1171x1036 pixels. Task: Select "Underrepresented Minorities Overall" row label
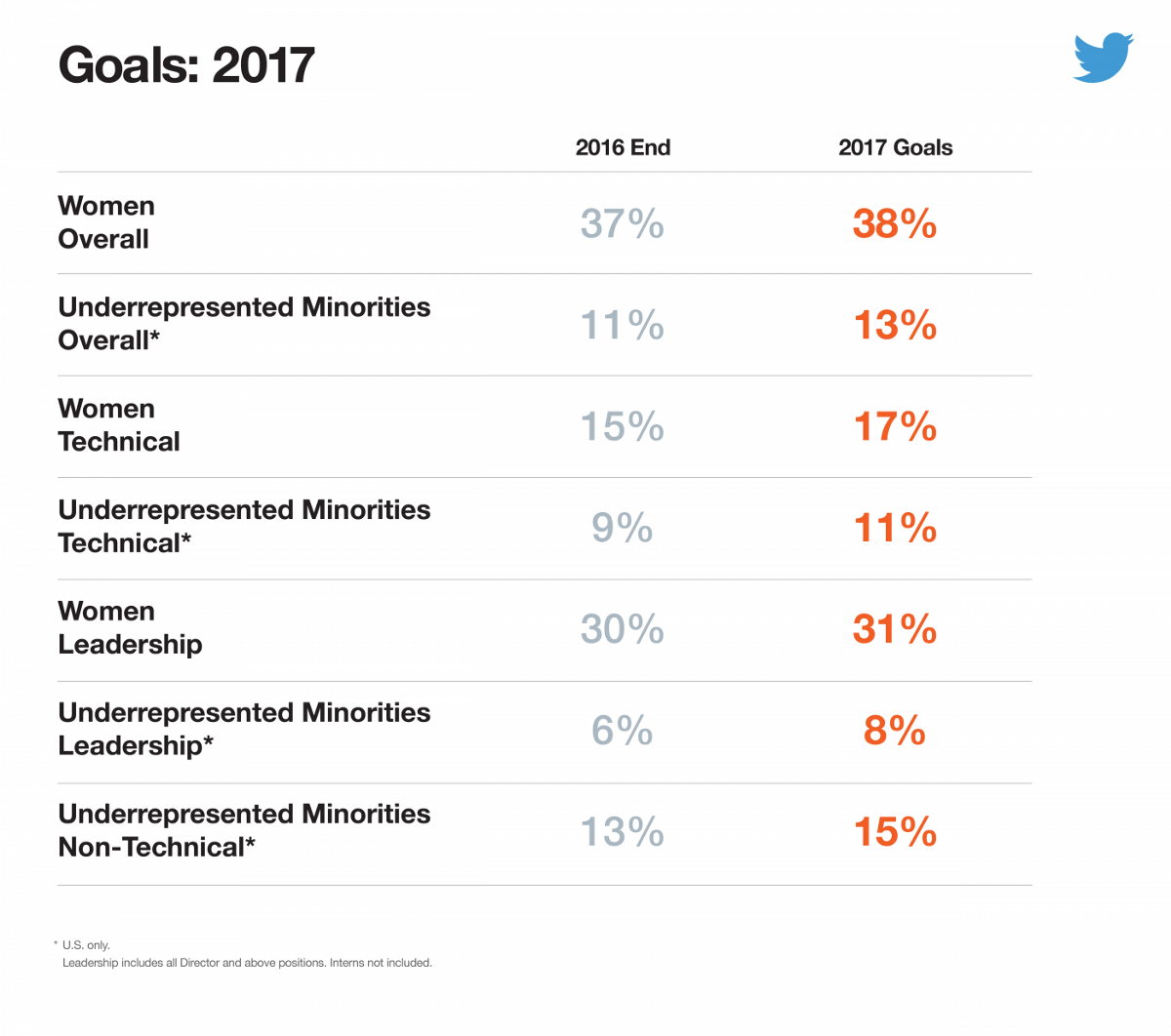tap(244, 324)
